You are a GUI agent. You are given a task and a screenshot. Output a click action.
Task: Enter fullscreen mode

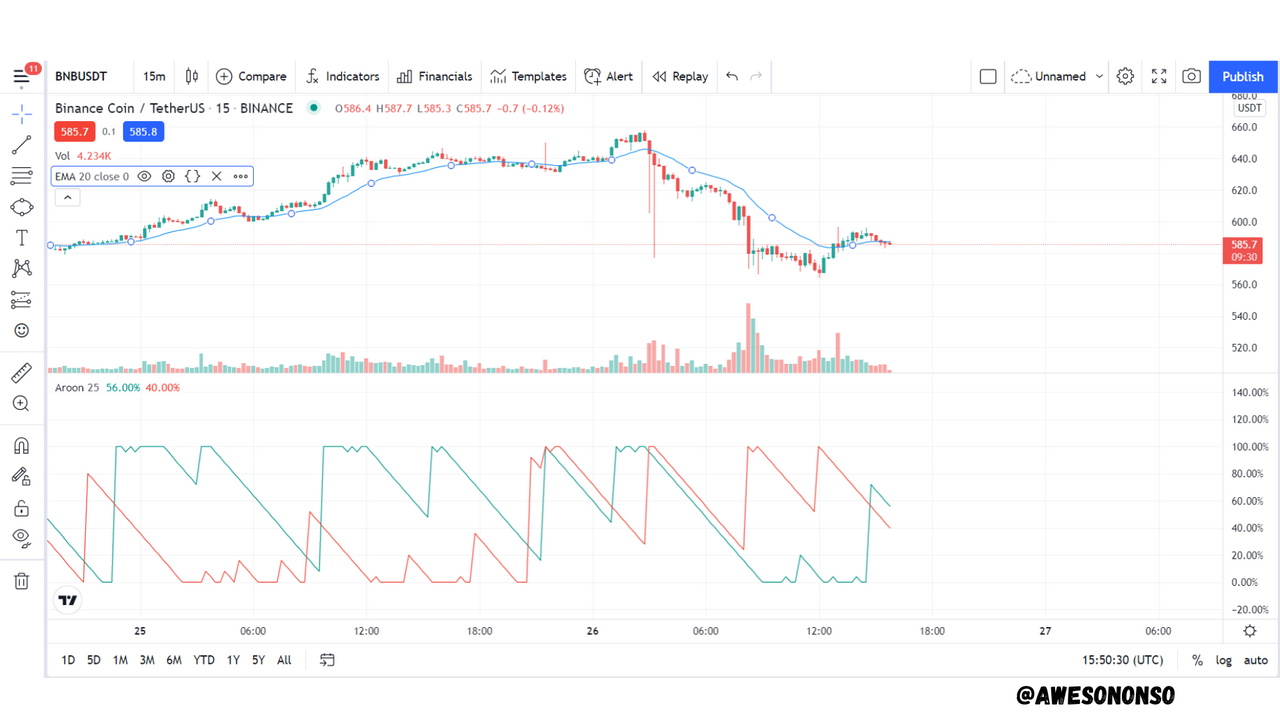1159,76
